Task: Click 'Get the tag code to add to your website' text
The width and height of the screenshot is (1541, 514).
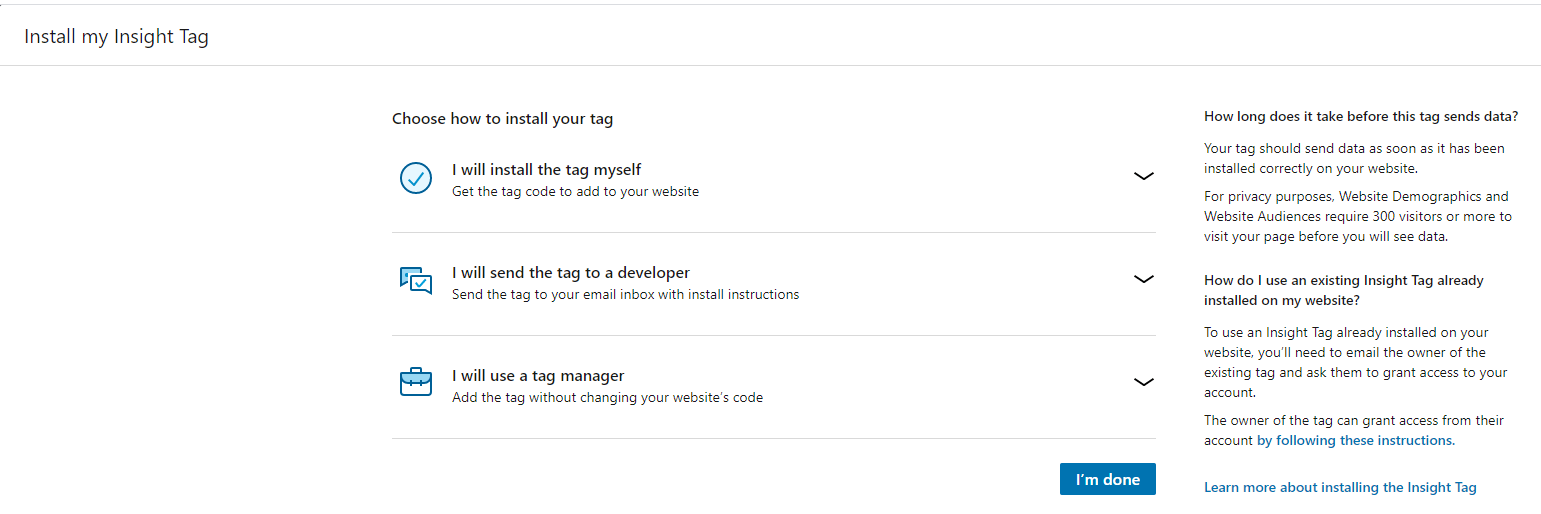Action: 575,191
